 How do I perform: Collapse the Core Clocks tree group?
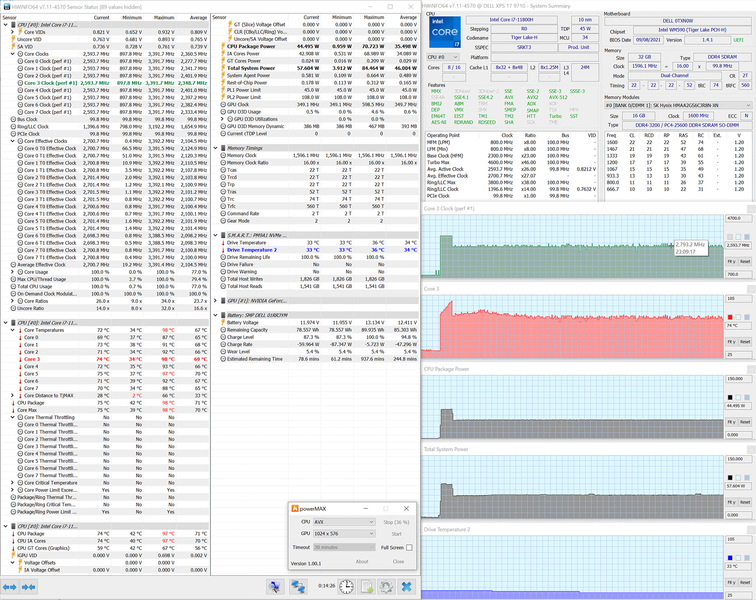(x=13, y=54)
